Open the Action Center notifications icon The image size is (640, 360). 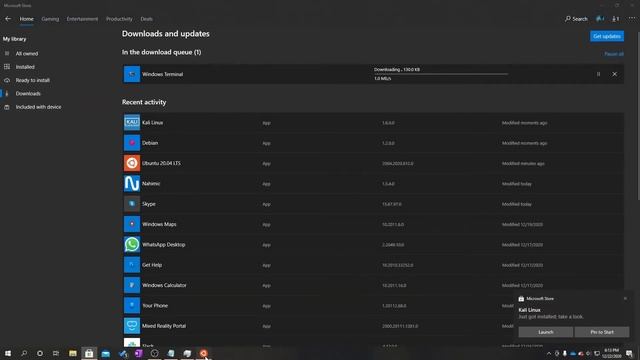pos(629,353)
